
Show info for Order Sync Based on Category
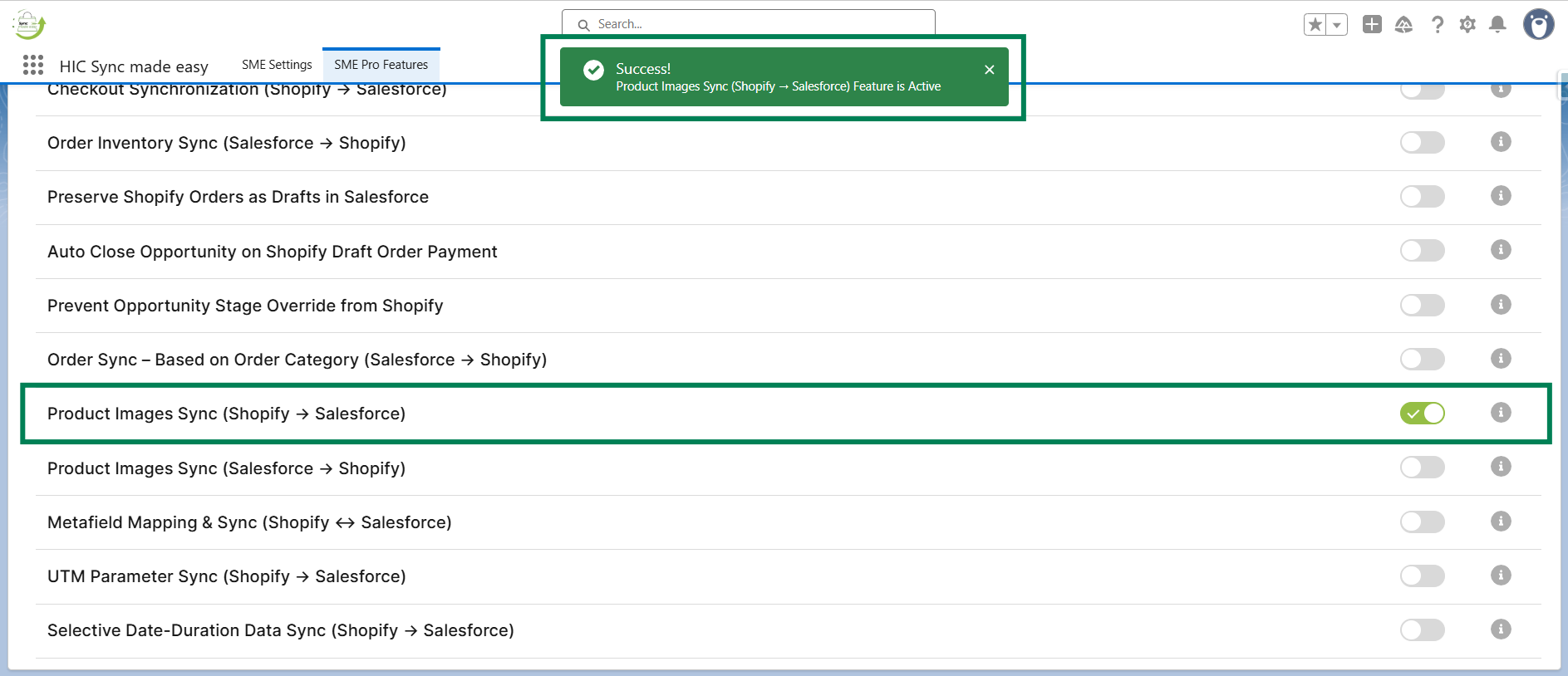pyautogui.click(x=1501, y=358)
